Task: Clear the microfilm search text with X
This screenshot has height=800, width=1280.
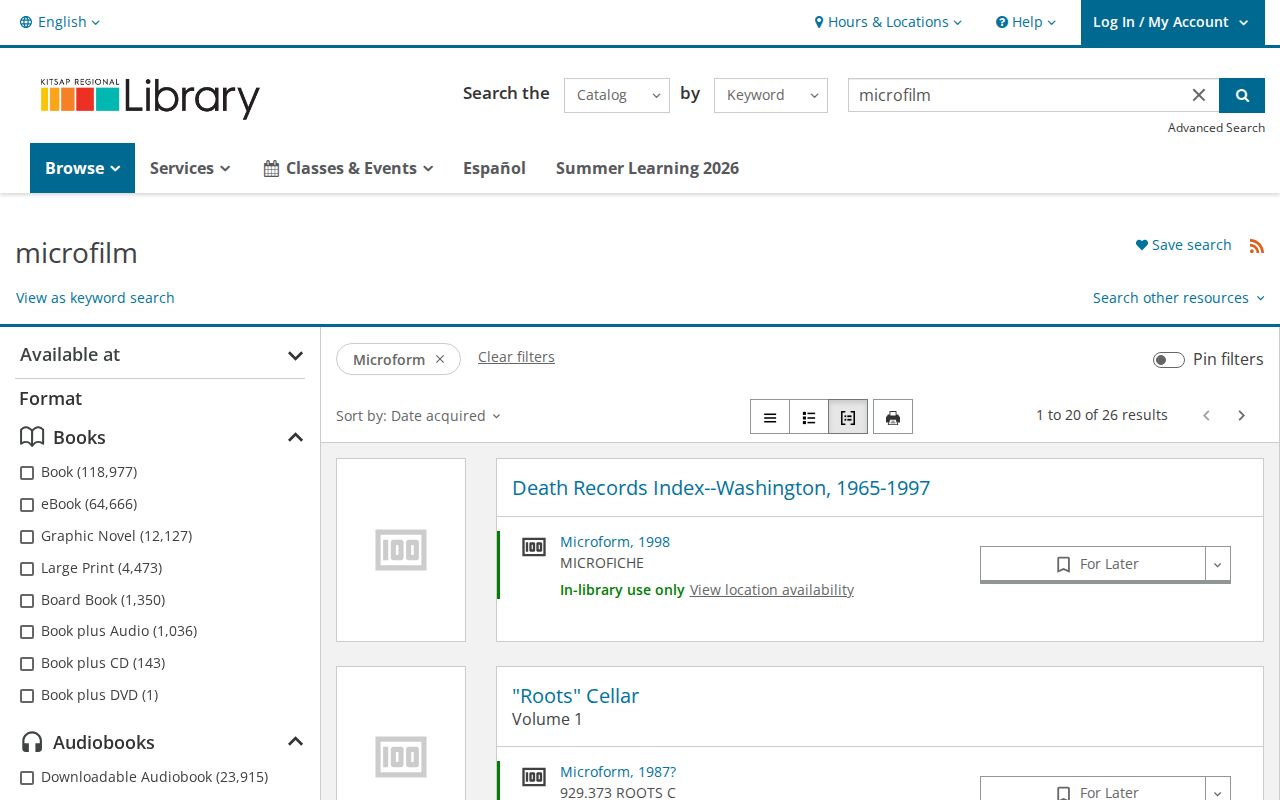Action: pos(1199,95)
